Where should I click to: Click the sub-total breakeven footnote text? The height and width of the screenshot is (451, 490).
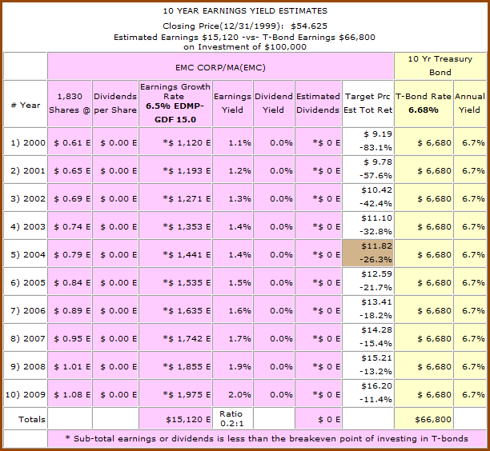[x=267, y=439]
